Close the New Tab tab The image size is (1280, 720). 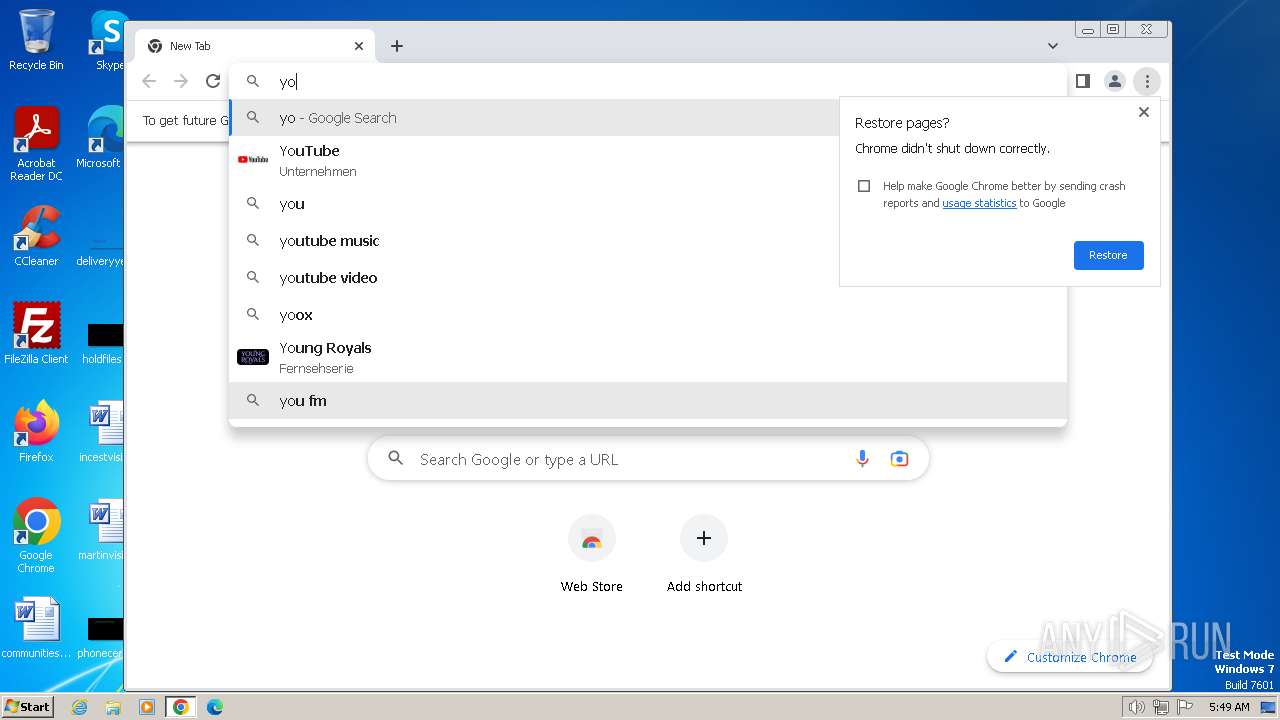coord(359,46)
